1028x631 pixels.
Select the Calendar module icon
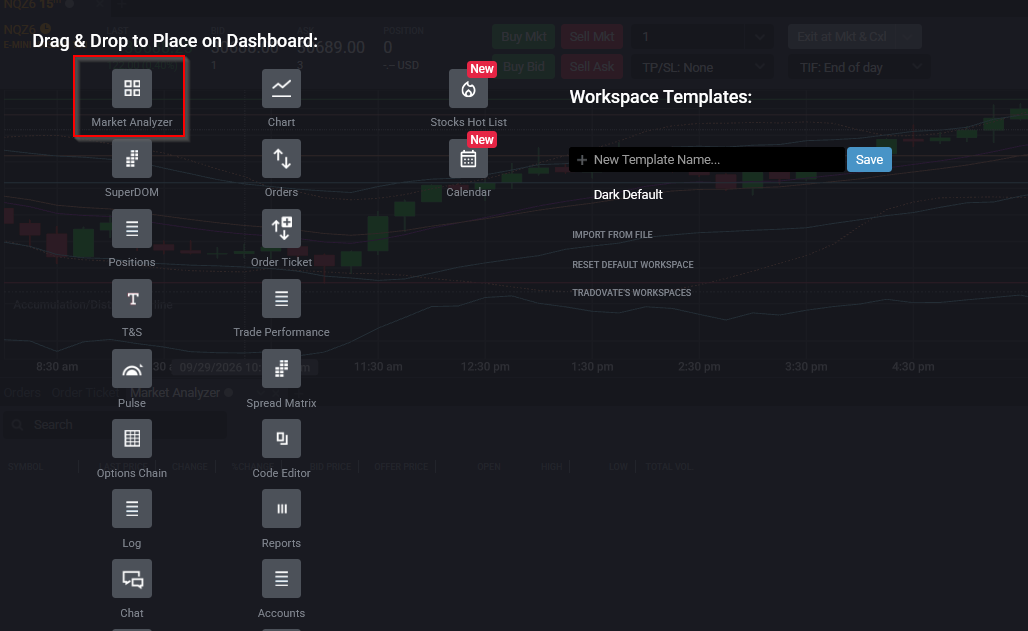pyautogui.click(x=468, y=159)
